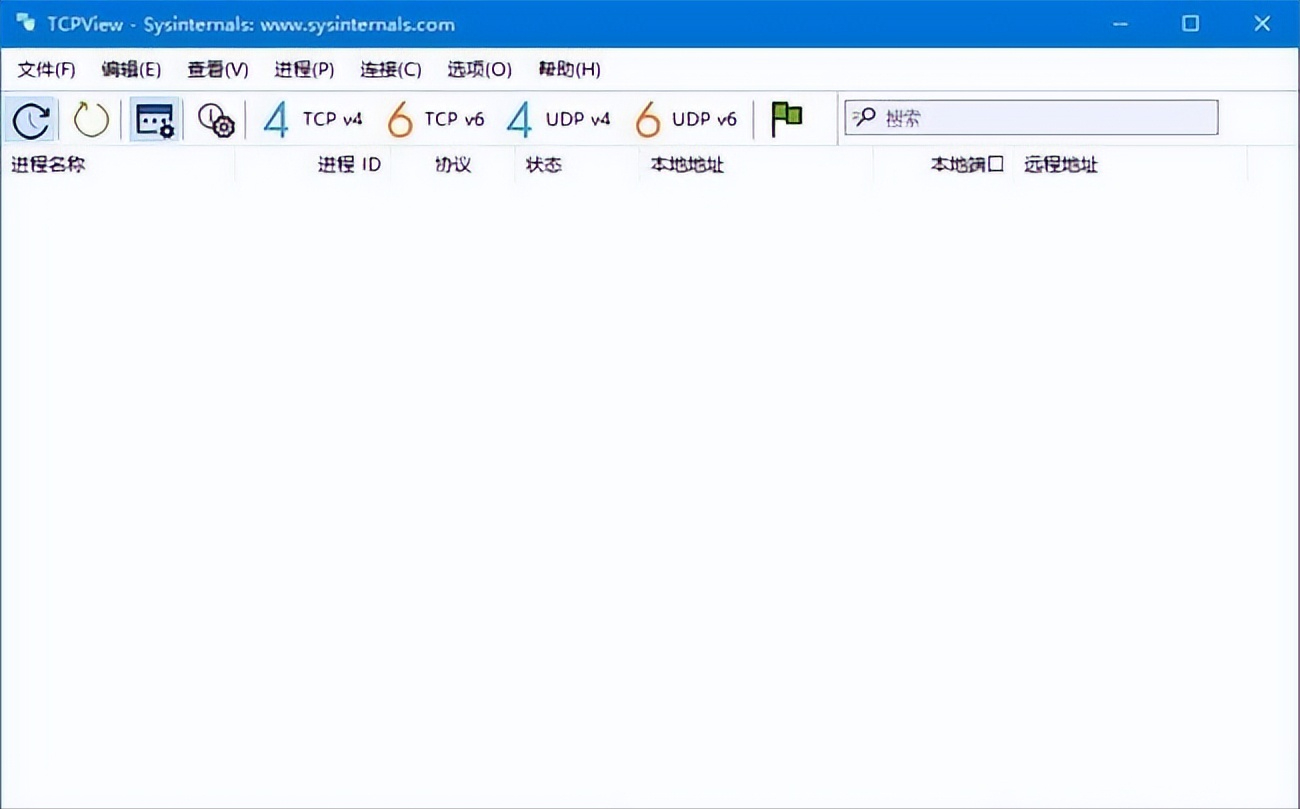Open the 连接(C) menu
The height and width of the screenshot is (809, 1300).
tap(389, 69)
